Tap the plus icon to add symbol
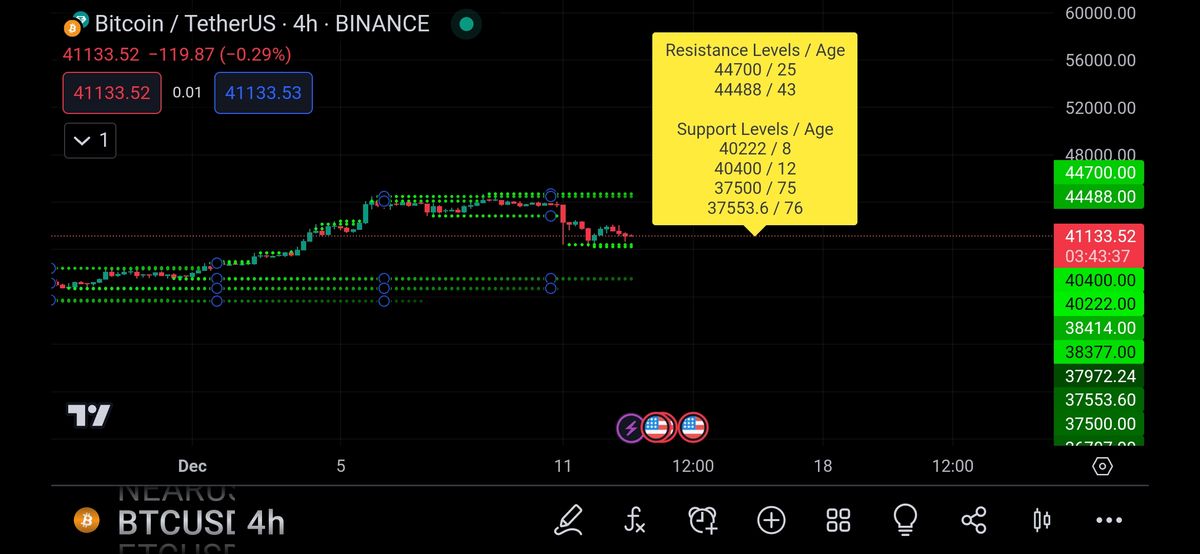This screenshot has width=1200, height=554. (771, 519)
